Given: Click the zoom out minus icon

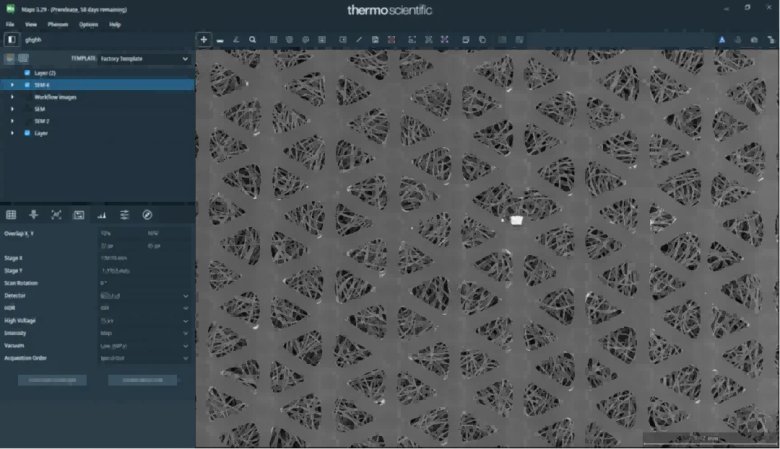Looking at the screenshot, I should (x=220, y=40).
